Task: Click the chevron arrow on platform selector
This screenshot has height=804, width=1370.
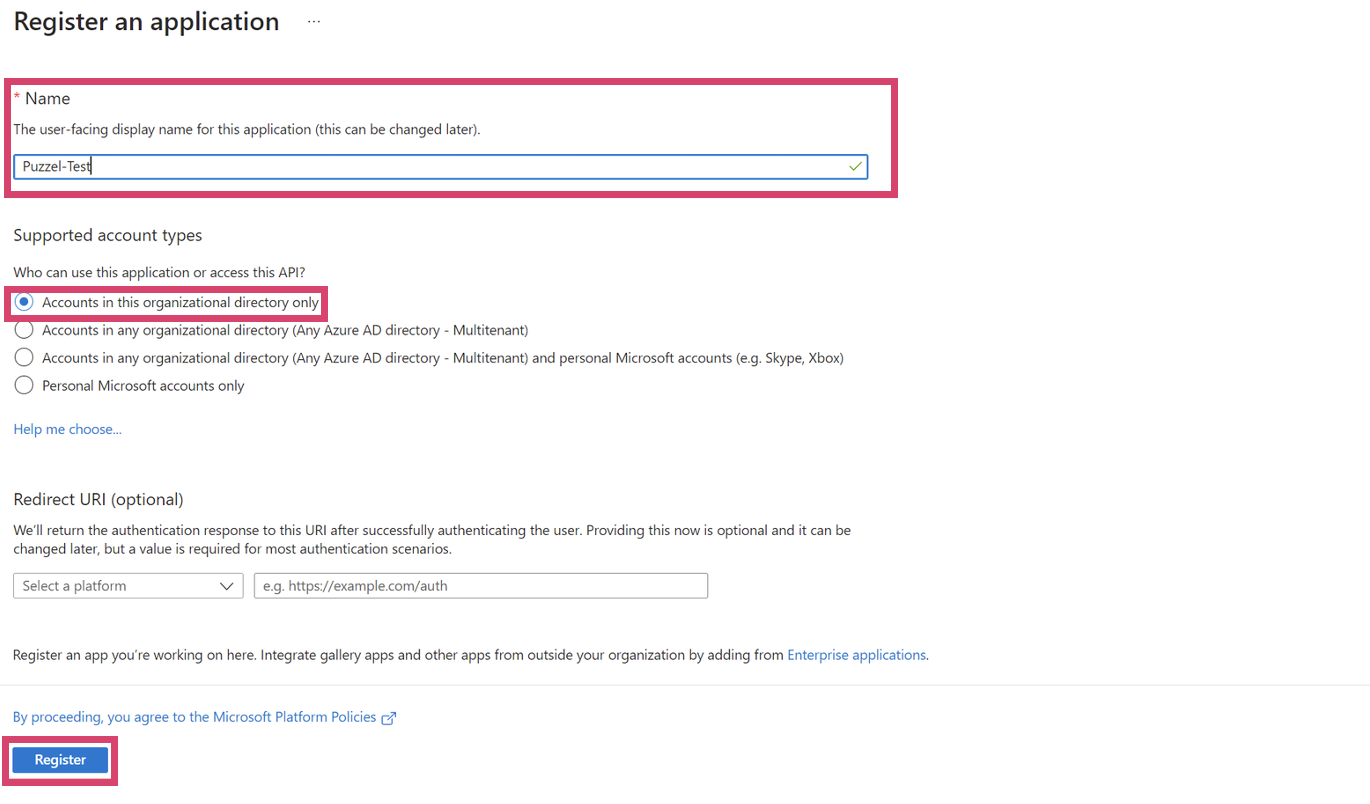Action: pyautogui.click(x=226, y=586)
